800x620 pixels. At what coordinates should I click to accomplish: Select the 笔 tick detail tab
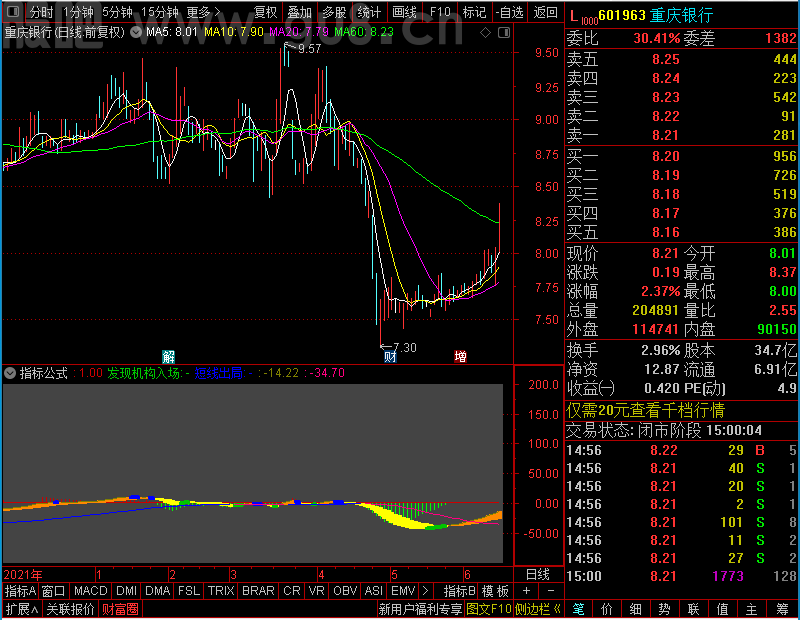(578, 609)
